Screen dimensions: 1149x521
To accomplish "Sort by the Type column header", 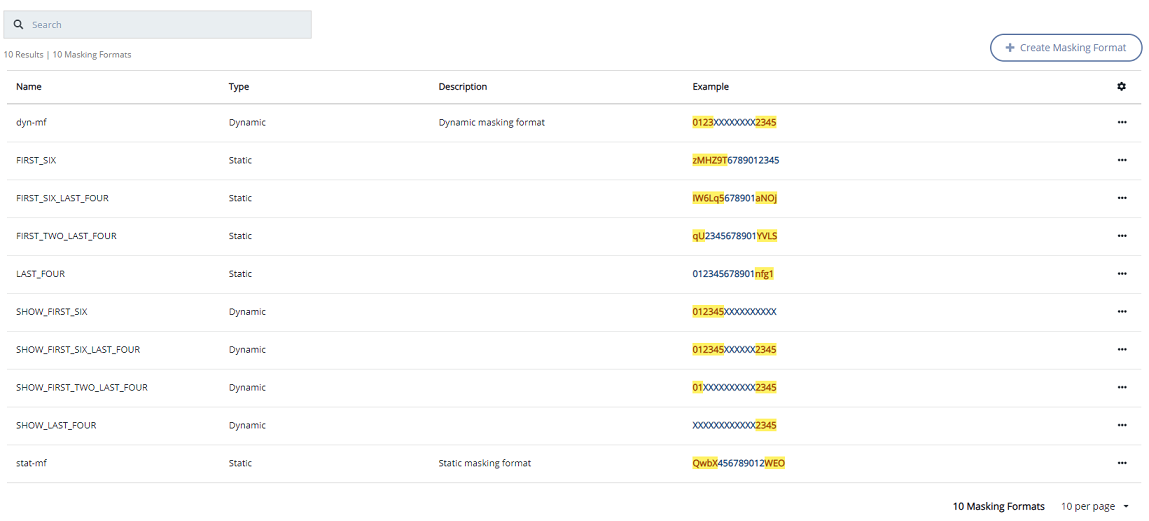I will pos(239,87).
